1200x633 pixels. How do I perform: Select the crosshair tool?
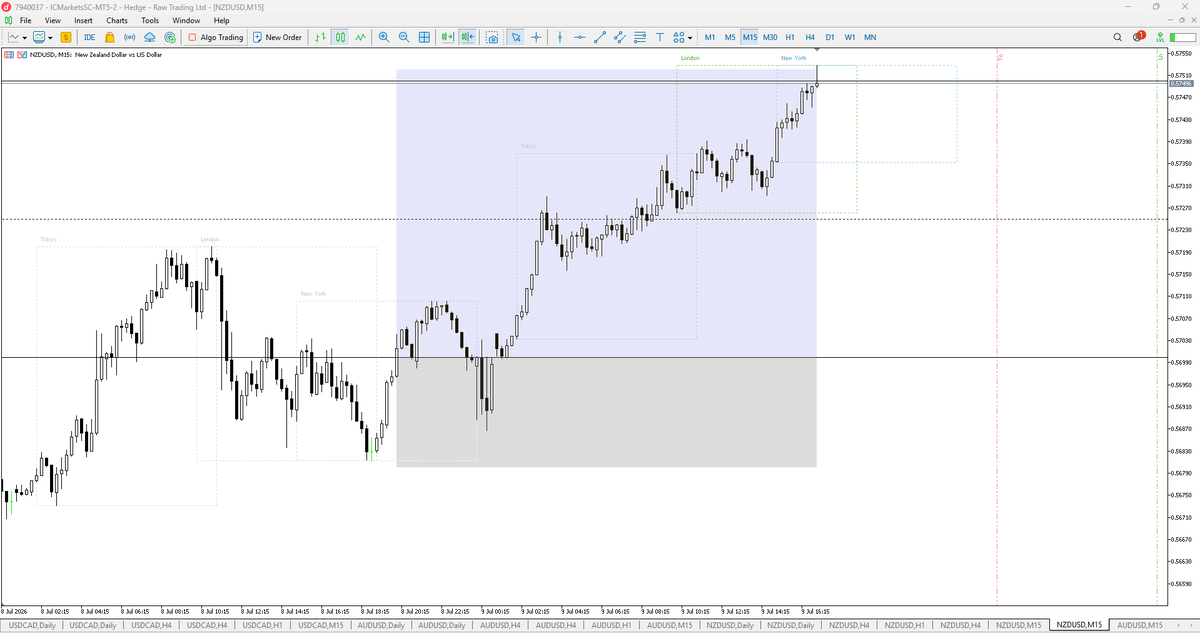(x=537, y=37)
